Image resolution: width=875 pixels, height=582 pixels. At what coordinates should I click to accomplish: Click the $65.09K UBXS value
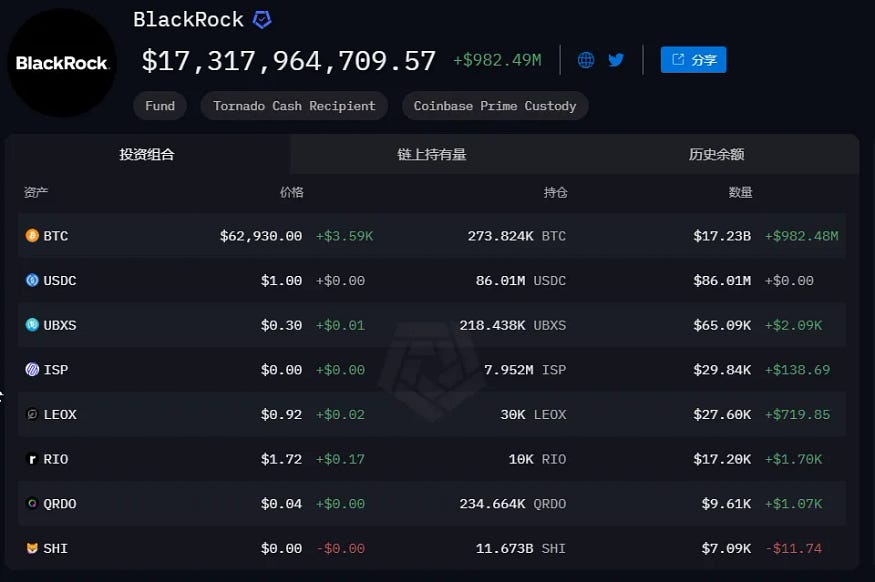[x=722, y=325]
